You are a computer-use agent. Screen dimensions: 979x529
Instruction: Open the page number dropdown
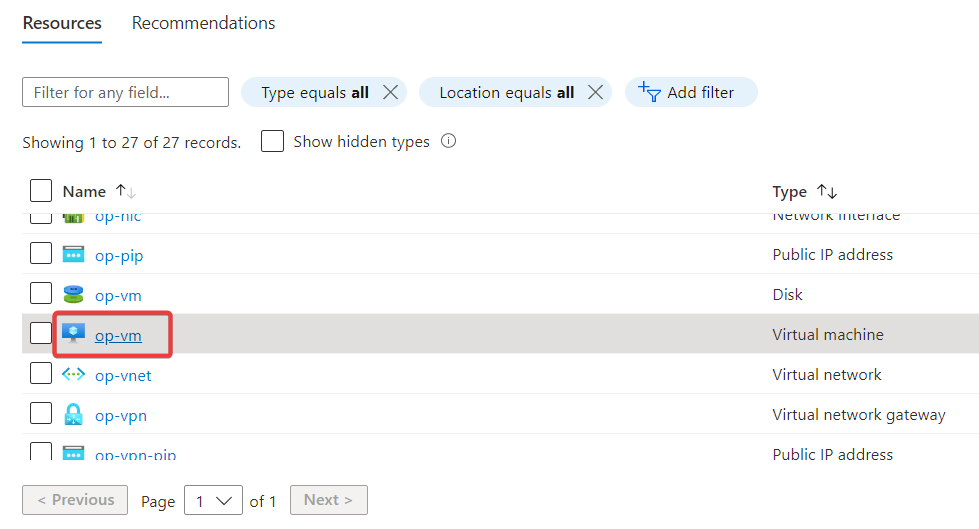(214, 500)
